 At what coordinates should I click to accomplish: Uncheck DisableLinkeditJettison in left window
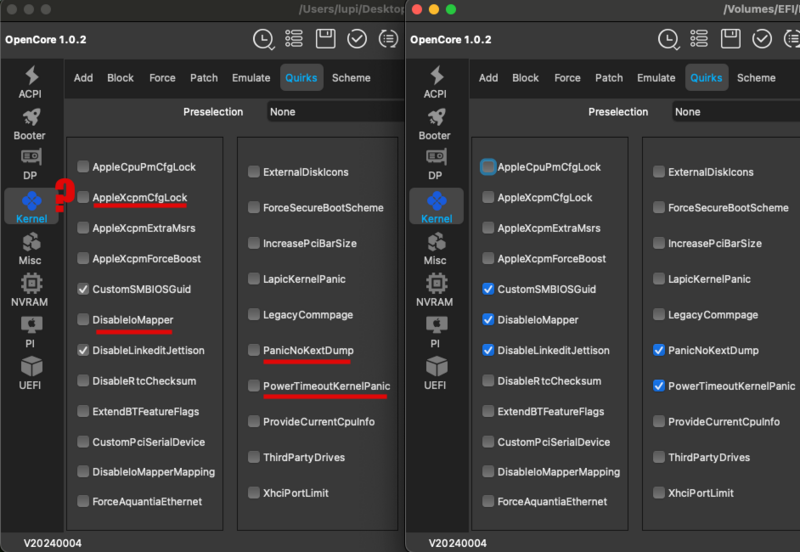pyautogui.click(x=83, y=350)
